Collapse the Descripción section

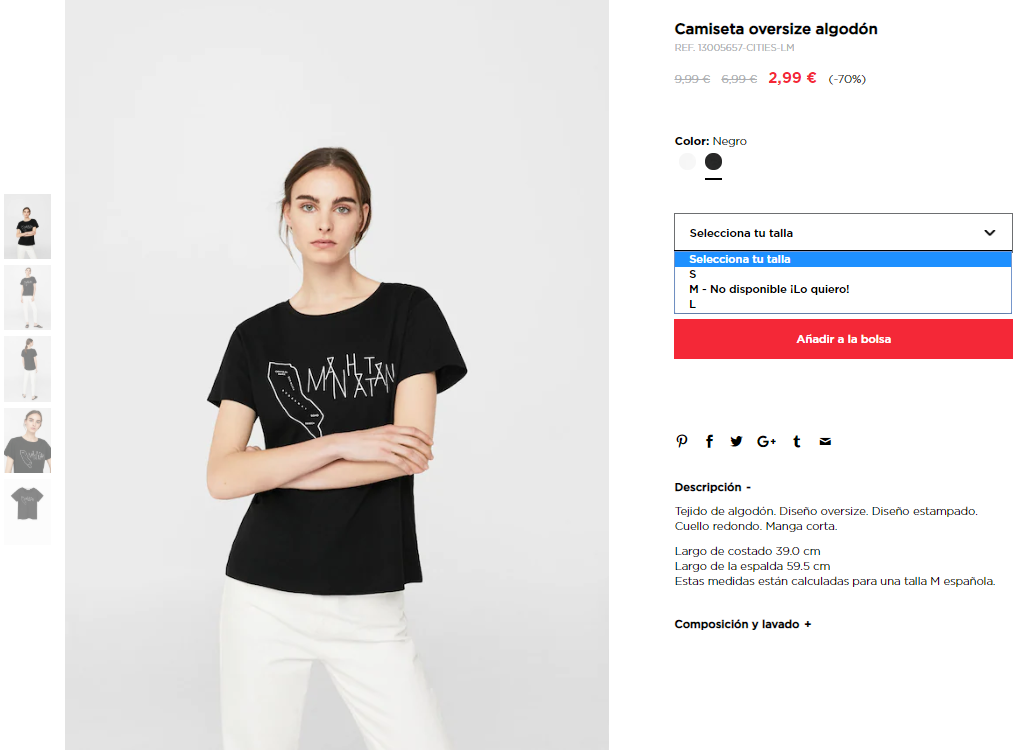tap(712, 487)
